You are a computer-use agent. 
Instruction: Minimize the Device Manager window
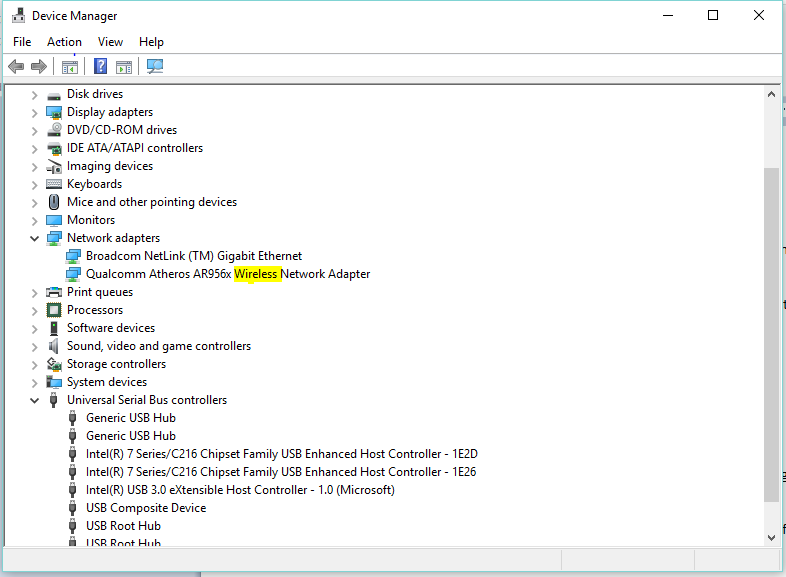pos(668,16)
